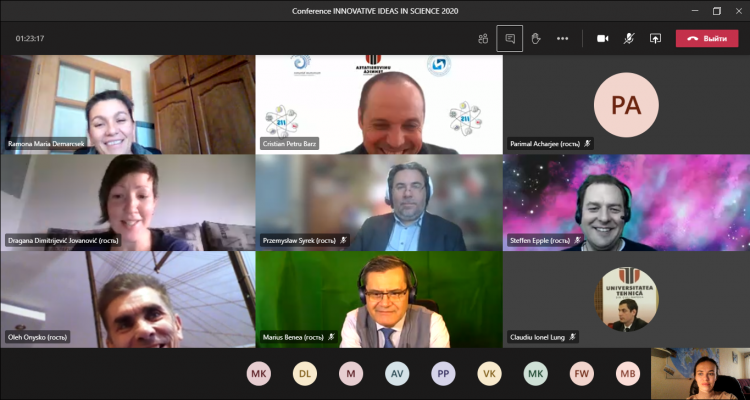Select Oleh Onysko's video tile
Image resolution: width=750 pixels, height=400 pixels.
pyautogui.click(x=127, y=299)
